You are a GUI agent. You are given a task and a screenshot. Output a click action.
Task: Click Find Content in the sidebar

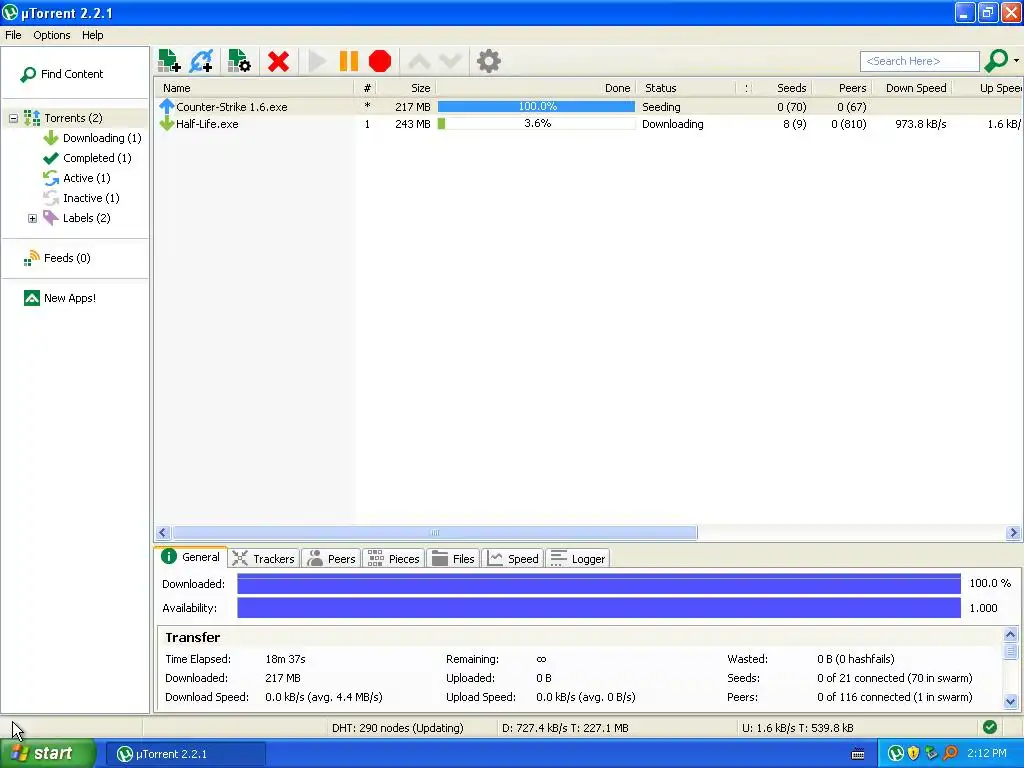[x=63, y=74]
